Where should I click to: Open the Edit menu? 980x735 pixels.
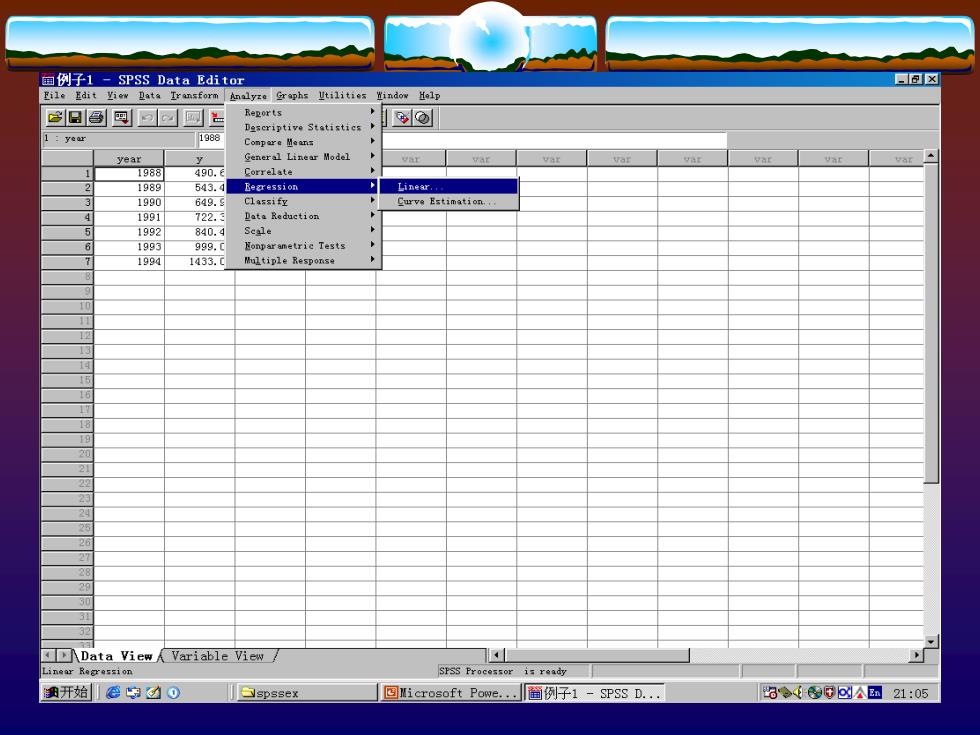86,96
